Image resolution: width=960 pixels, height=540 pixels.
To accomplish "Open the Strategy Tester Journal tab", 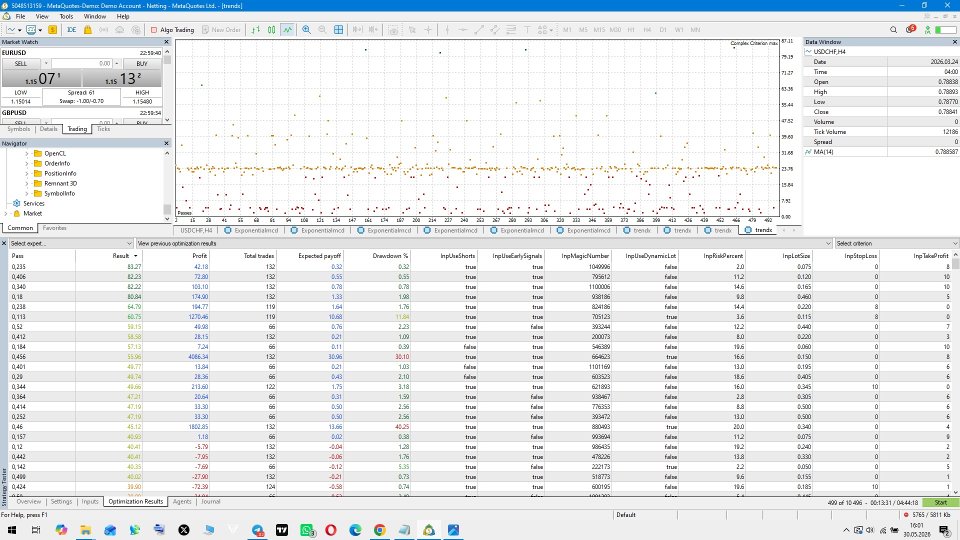I will tap(211, 501).
